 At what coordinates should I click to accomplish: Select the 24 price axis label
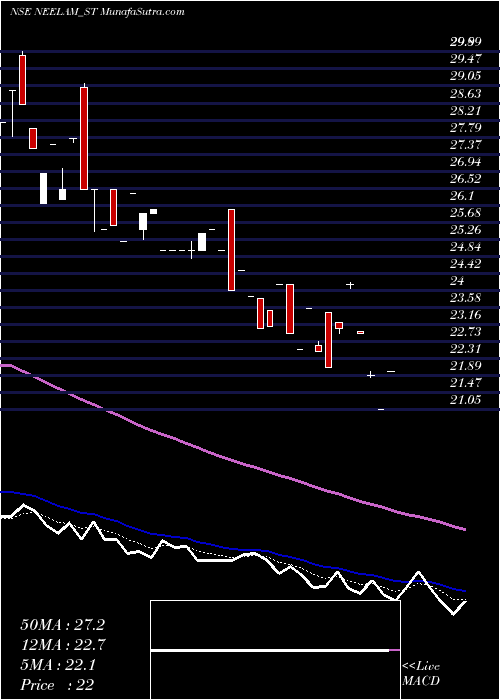[x=457, y=281]
